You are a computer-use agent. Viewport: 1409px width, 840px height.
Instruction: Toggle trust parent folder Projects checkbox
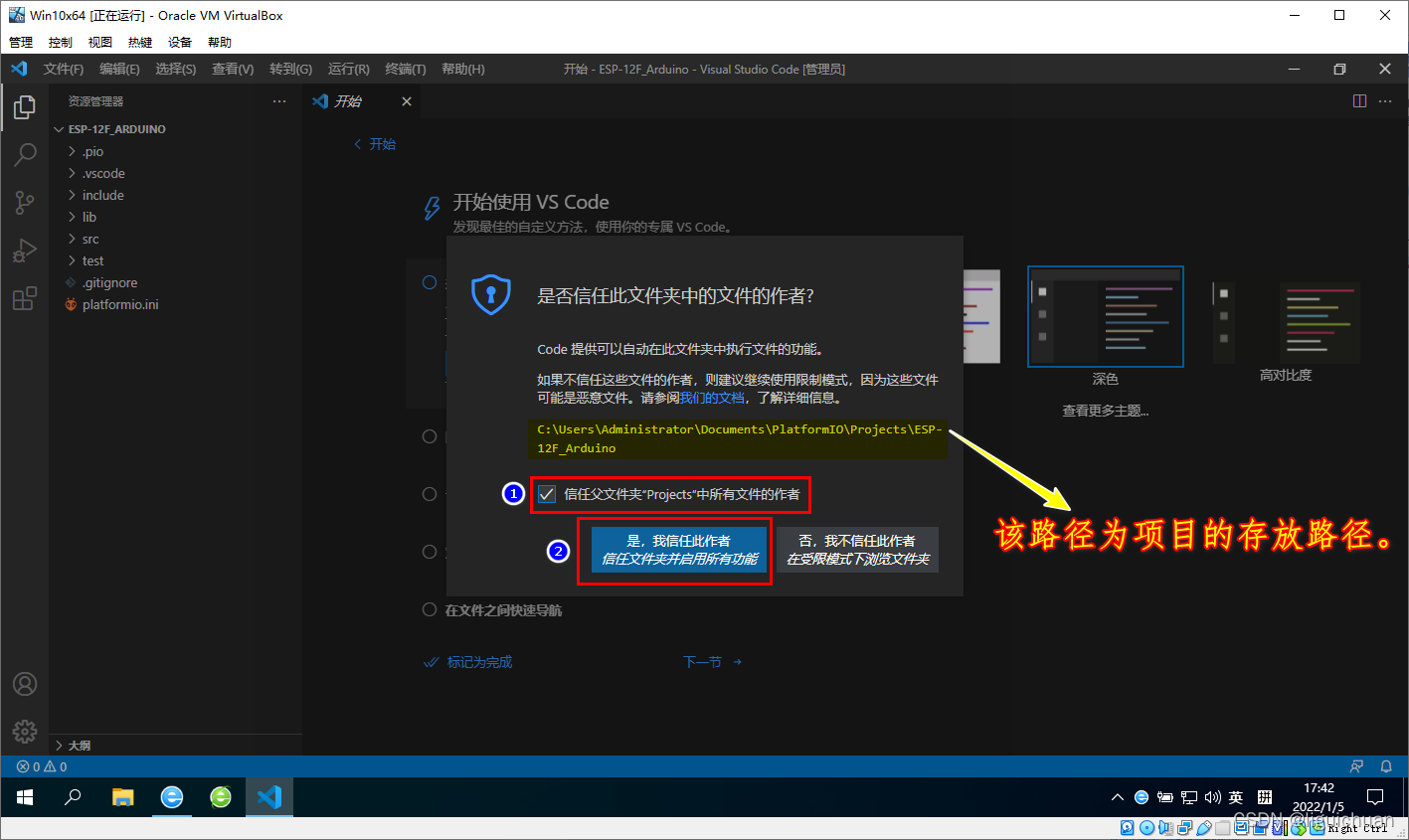546,494
